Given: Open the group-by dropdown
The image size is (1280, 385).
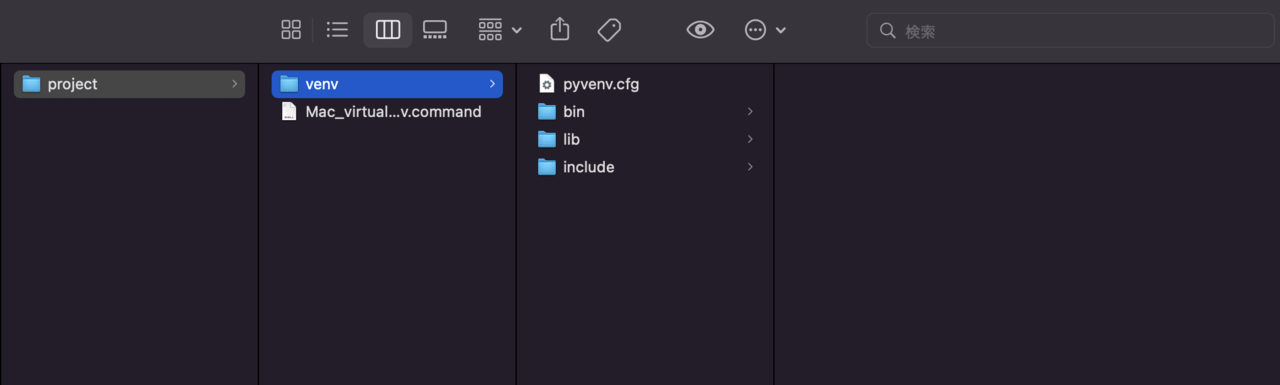Looking at the screenshot, I should click(500, 30).
